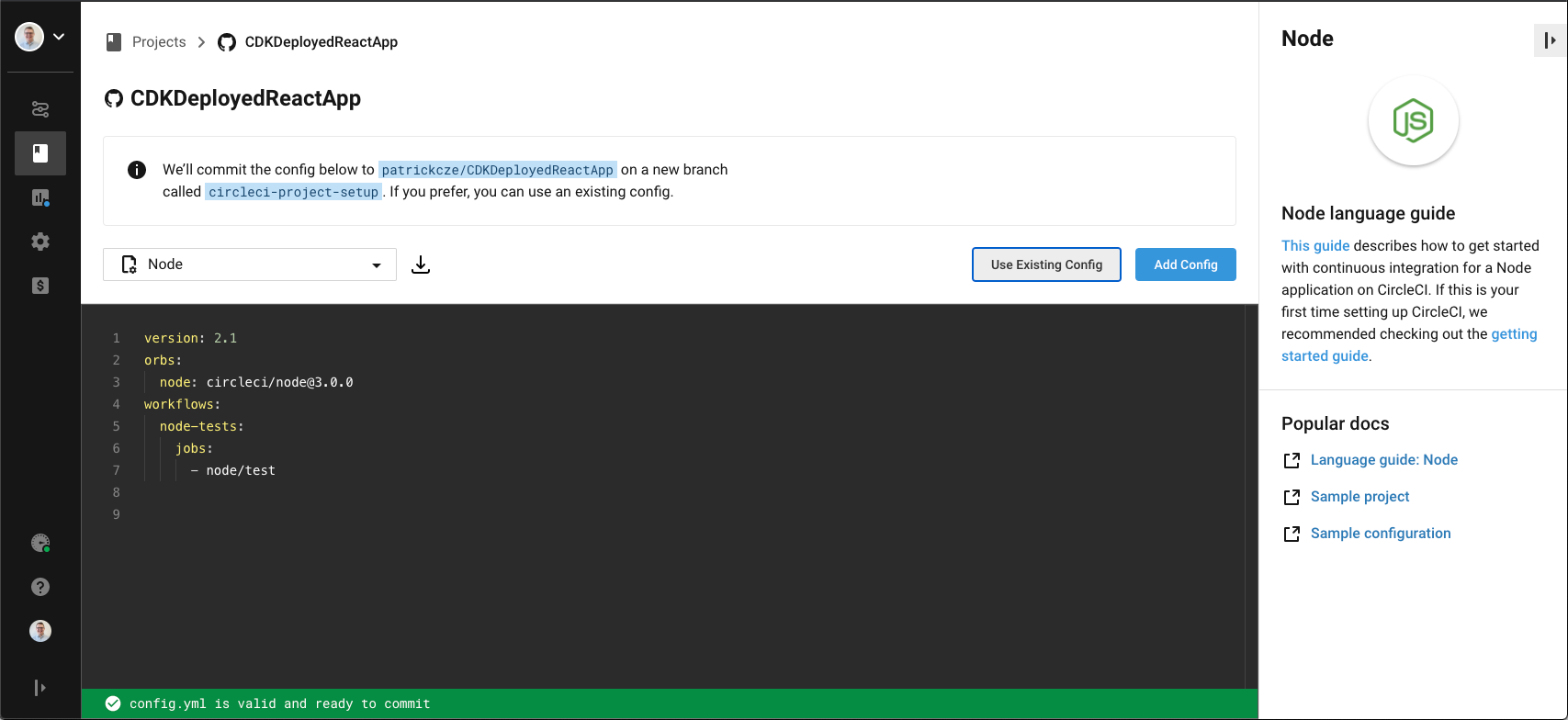
Task: Click line number 9 in the editor
Action: click(117, 514)
